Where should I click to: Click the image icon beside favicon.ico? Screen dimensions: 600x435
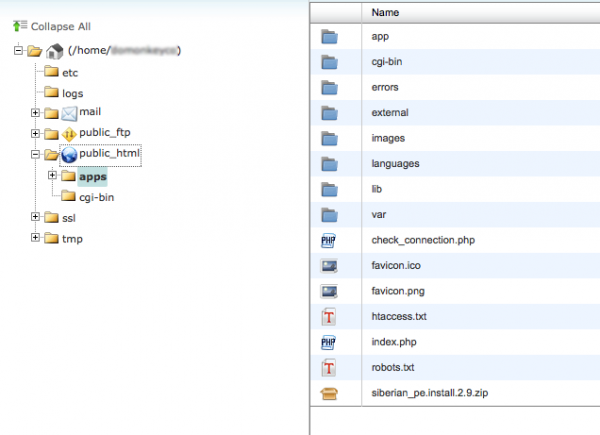tap(329, 266)
